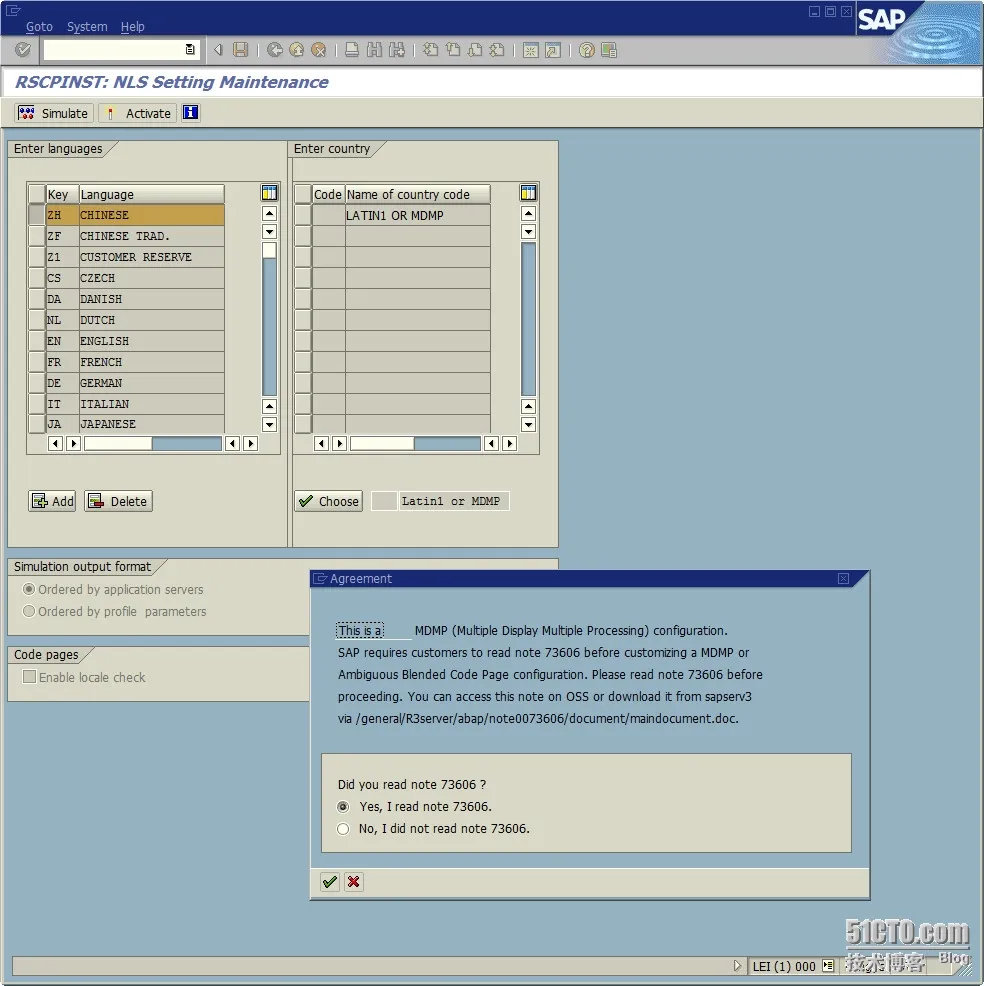Image resolution: width=984 pixels, height=986 pixels.
Task: Click the Previous Page icon in toolbar
Action: 453,50
